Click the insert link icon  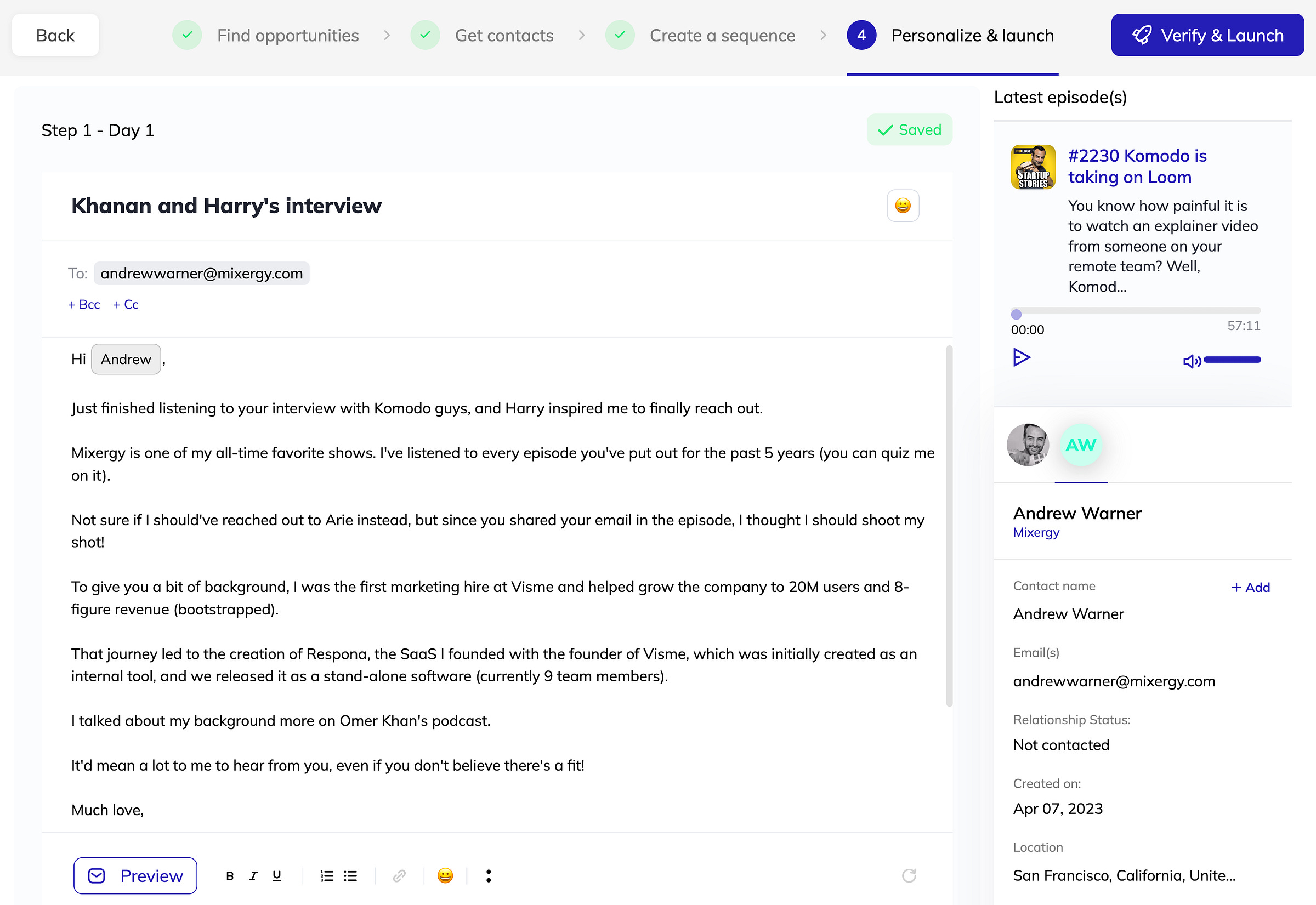pos(399,876)
